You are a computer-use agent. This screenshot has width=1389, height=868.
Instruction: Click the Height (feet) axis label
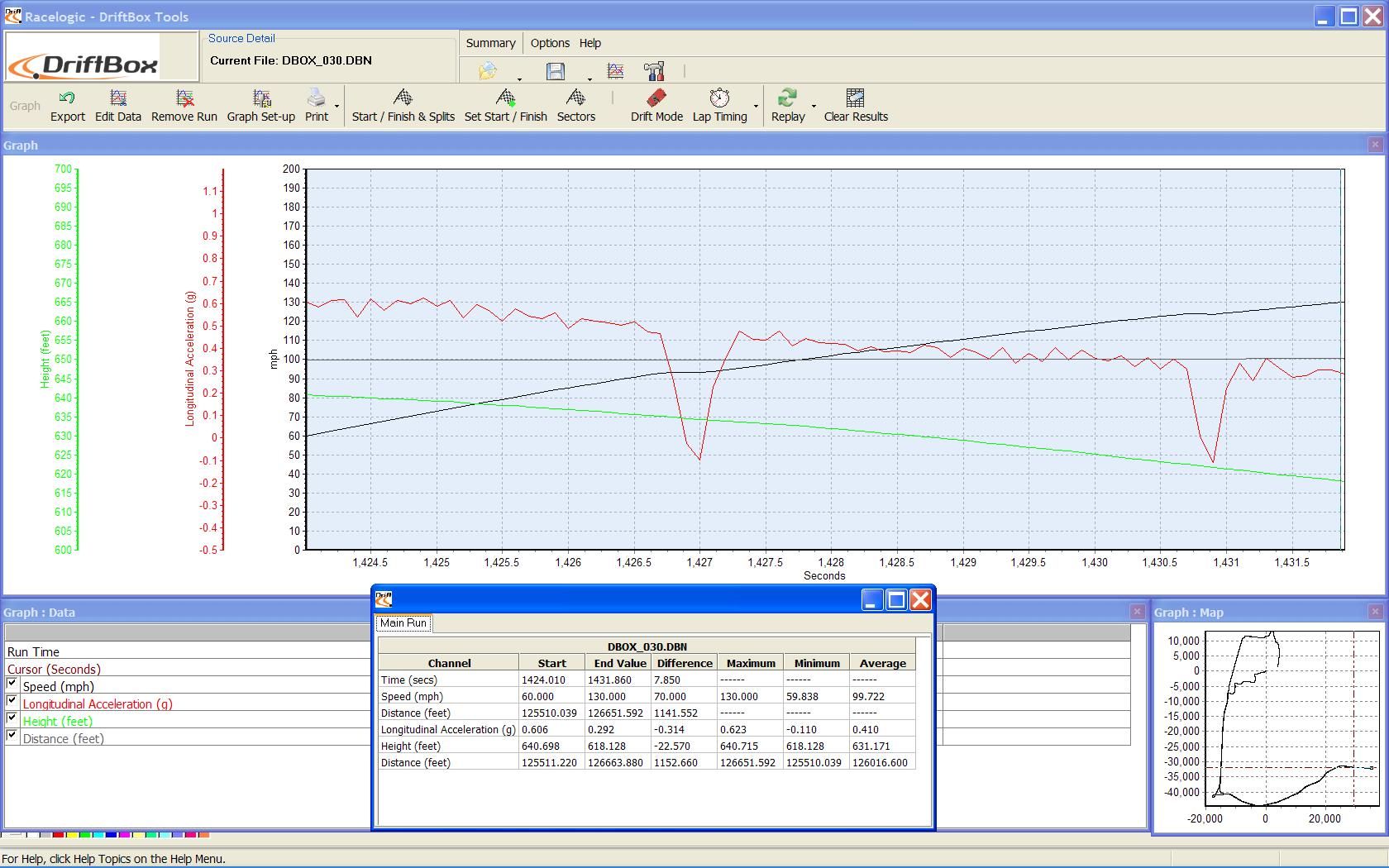coord(45,359)
